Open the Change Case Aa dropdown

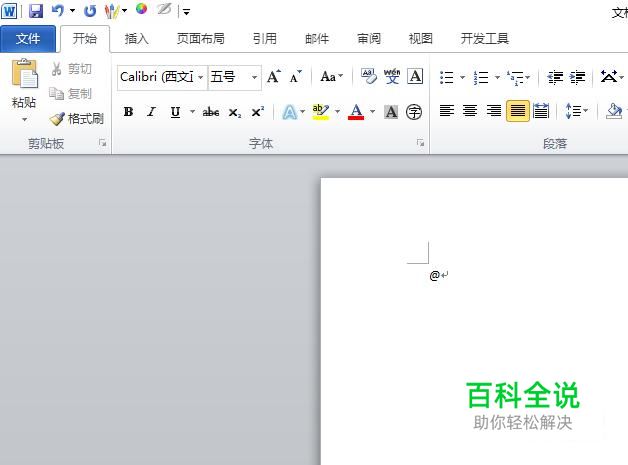click(332, 76)
